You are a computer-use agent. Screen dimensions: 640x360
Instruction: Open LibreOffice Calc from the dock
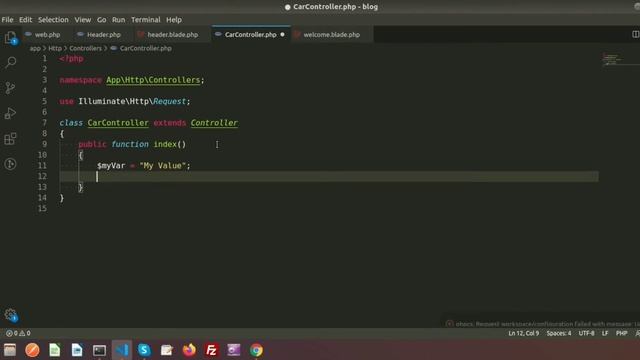tap(55, 350)
